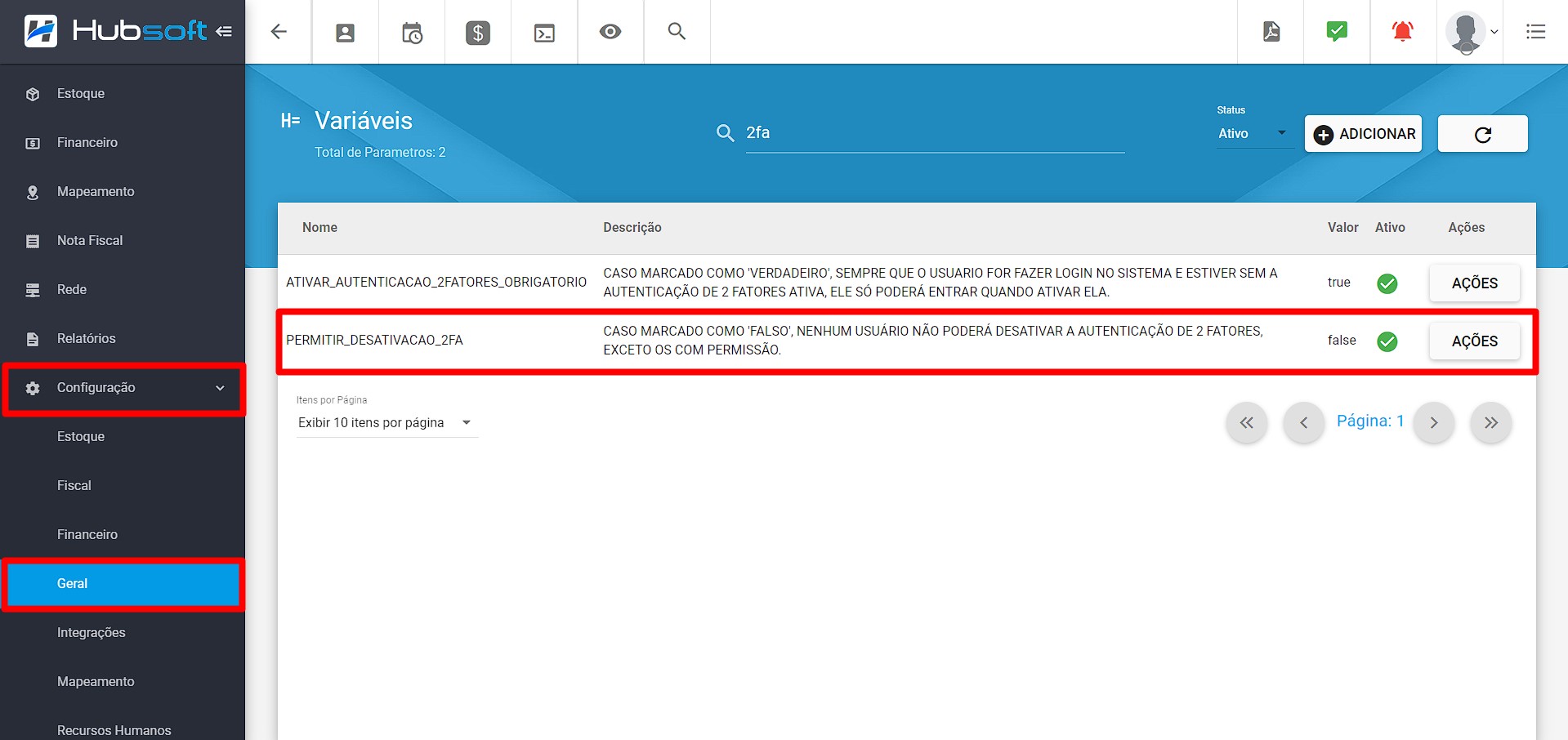Click the top toolbar search icon

(x=677, y=31)
